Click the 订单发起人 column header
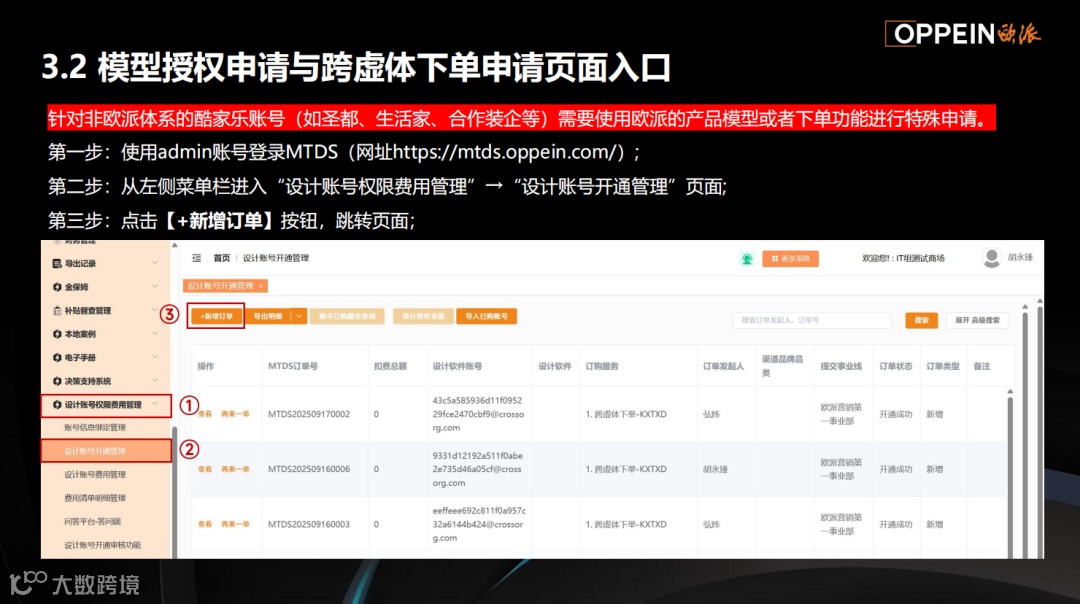1080x604 pixels. pos(723,366)
